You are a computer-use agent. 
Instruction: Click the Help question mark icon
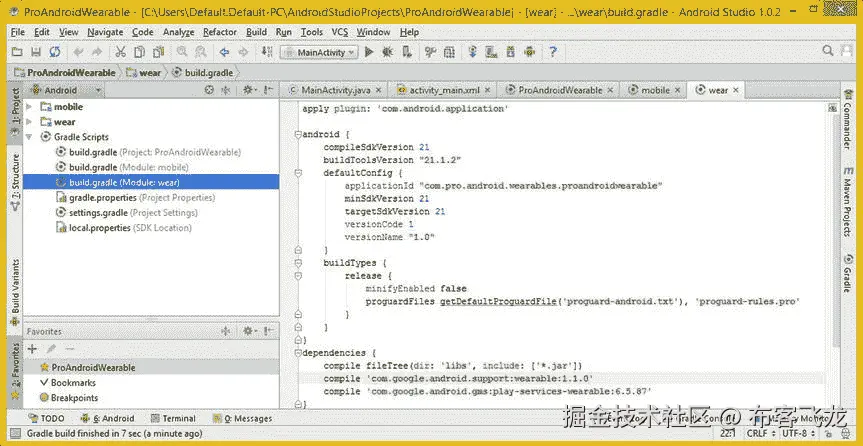point(553,52)
